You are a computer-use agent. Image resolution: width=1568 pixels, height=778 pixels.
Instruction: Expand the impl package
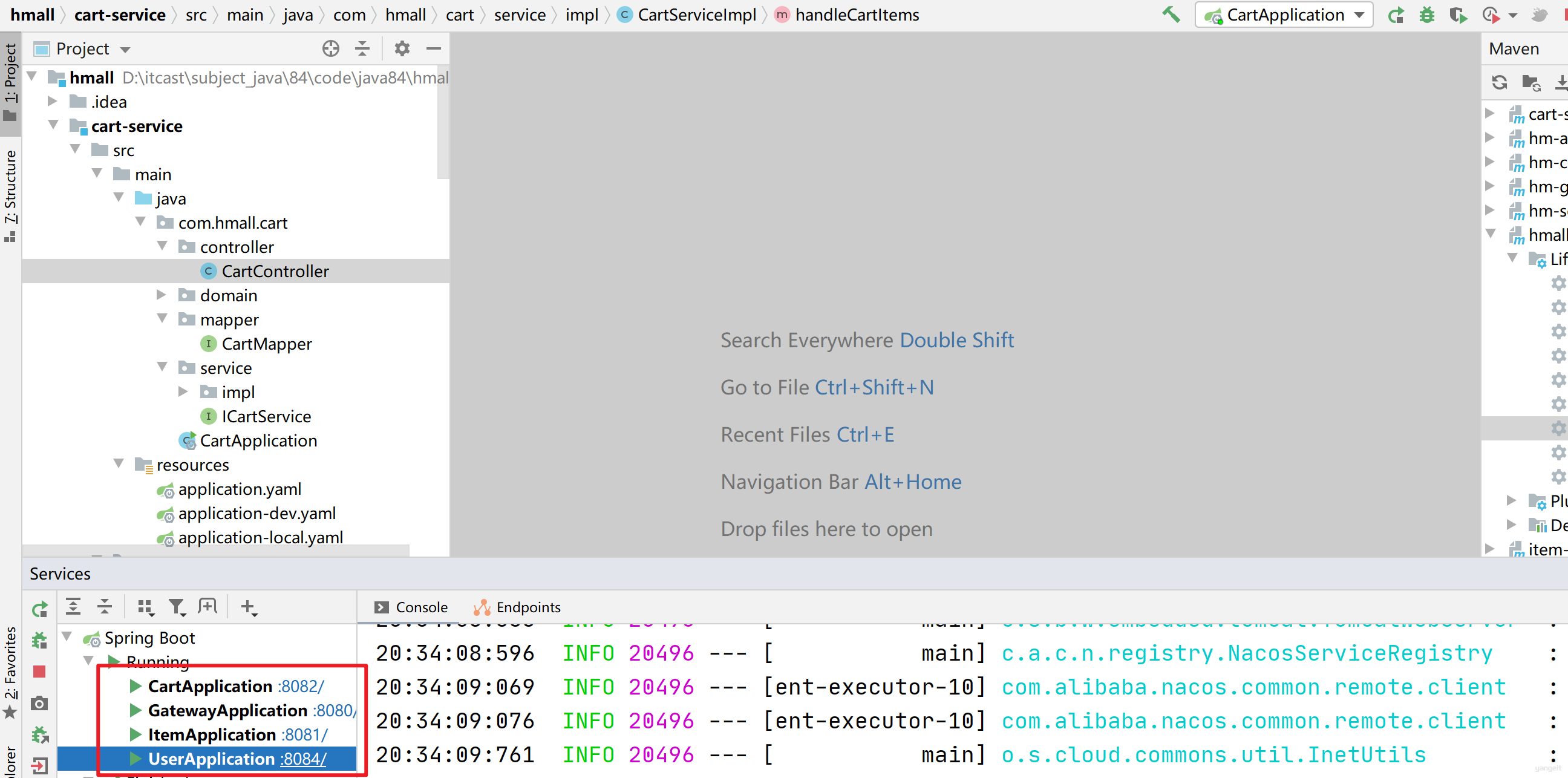pyautogui.click(x=183, y=391)
